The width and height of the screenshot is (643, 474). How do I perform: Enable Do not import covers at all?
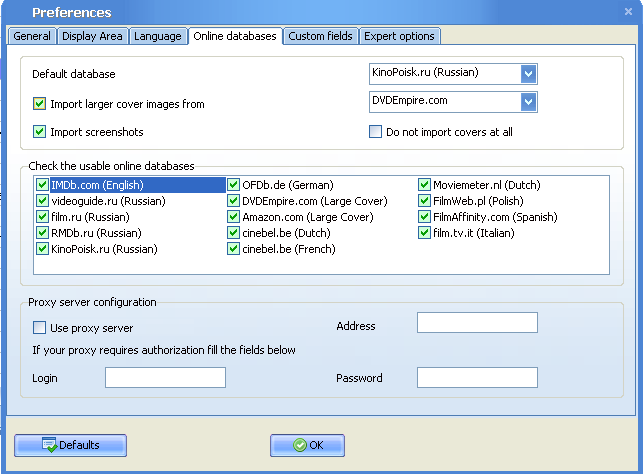click(x=375, y=132)
